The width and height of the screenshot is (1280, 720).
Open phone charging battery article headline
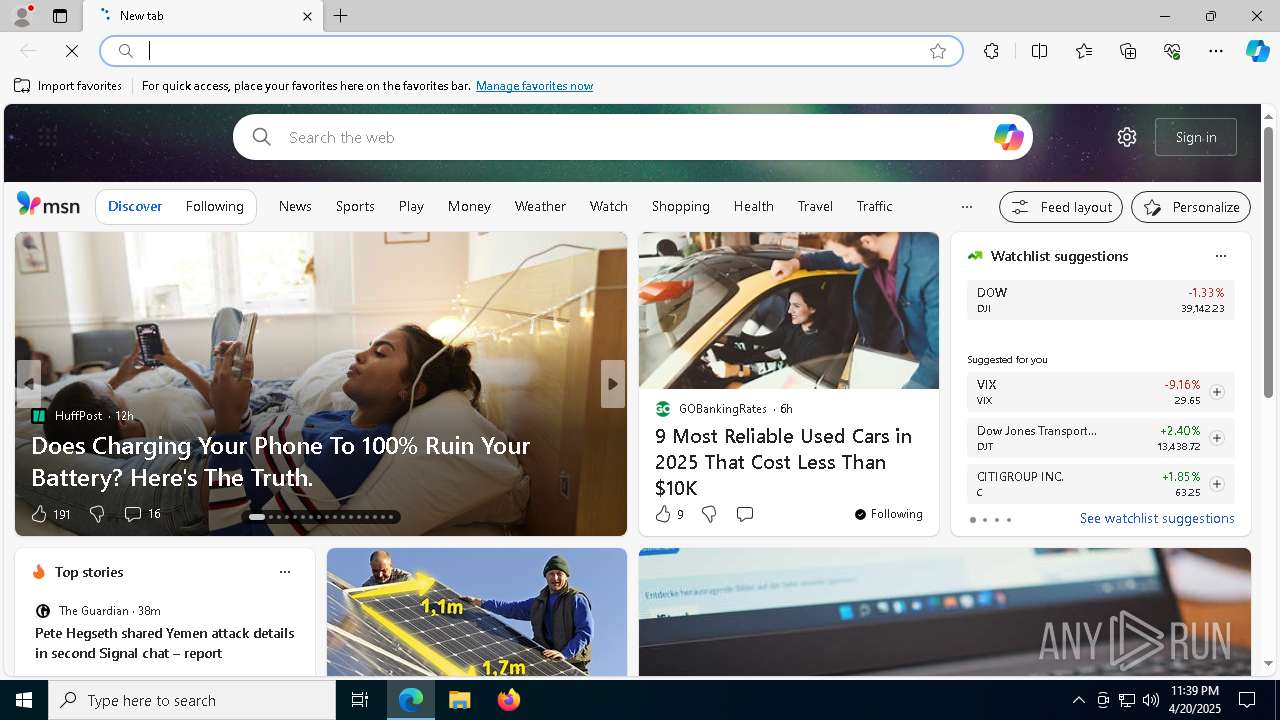pyautogui.click(x=281, y=461)
